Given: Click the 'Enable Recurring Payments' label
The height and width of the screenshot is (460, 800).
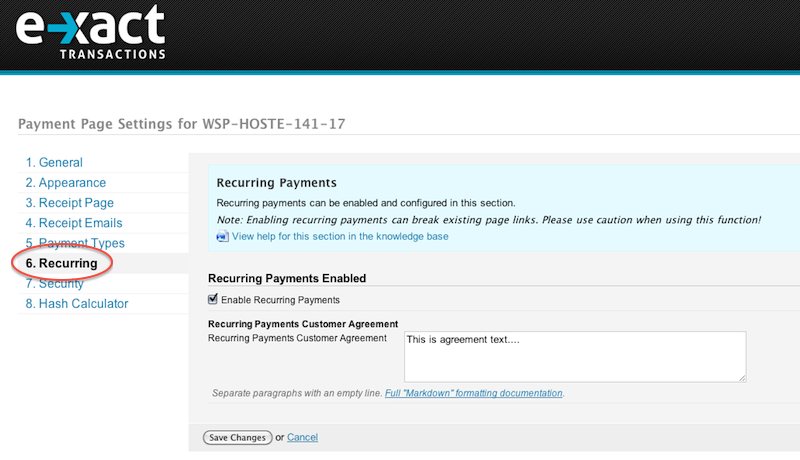Looking at the screenshot, I should 280,300.
